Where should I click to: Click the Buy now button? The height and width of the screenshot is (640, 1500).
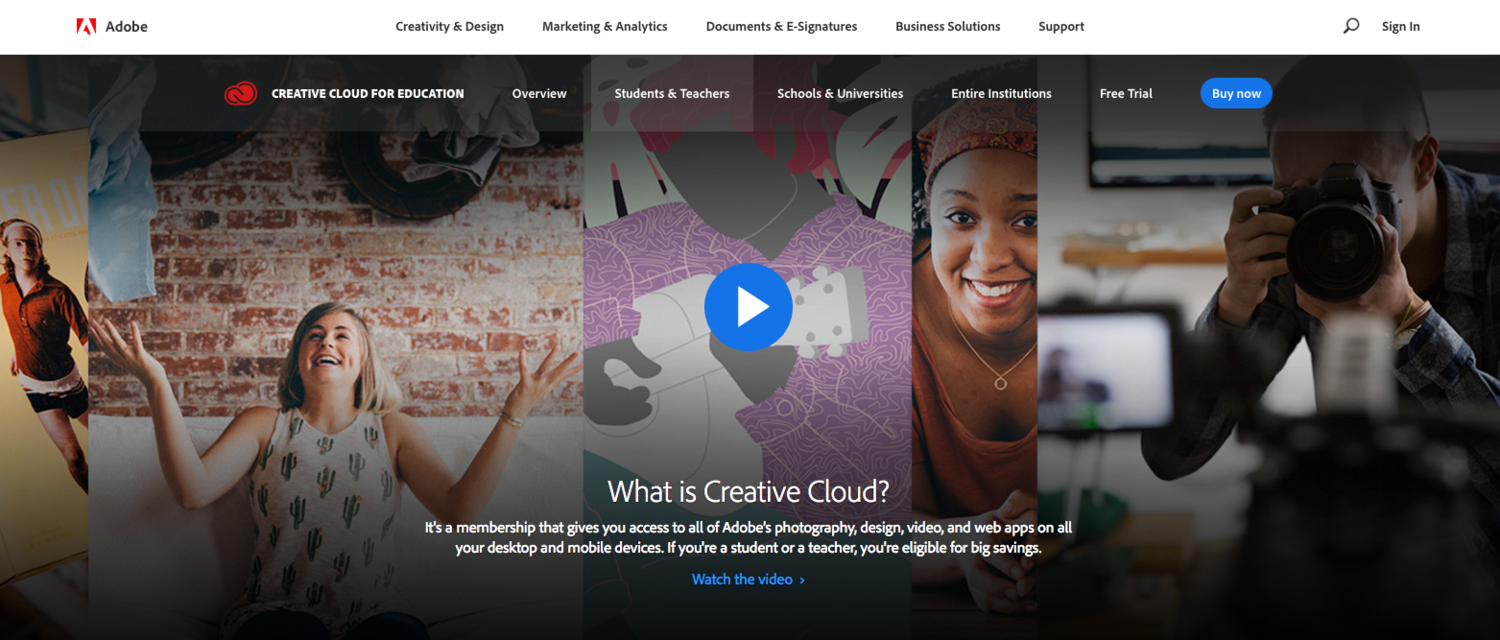point(1236,93)
